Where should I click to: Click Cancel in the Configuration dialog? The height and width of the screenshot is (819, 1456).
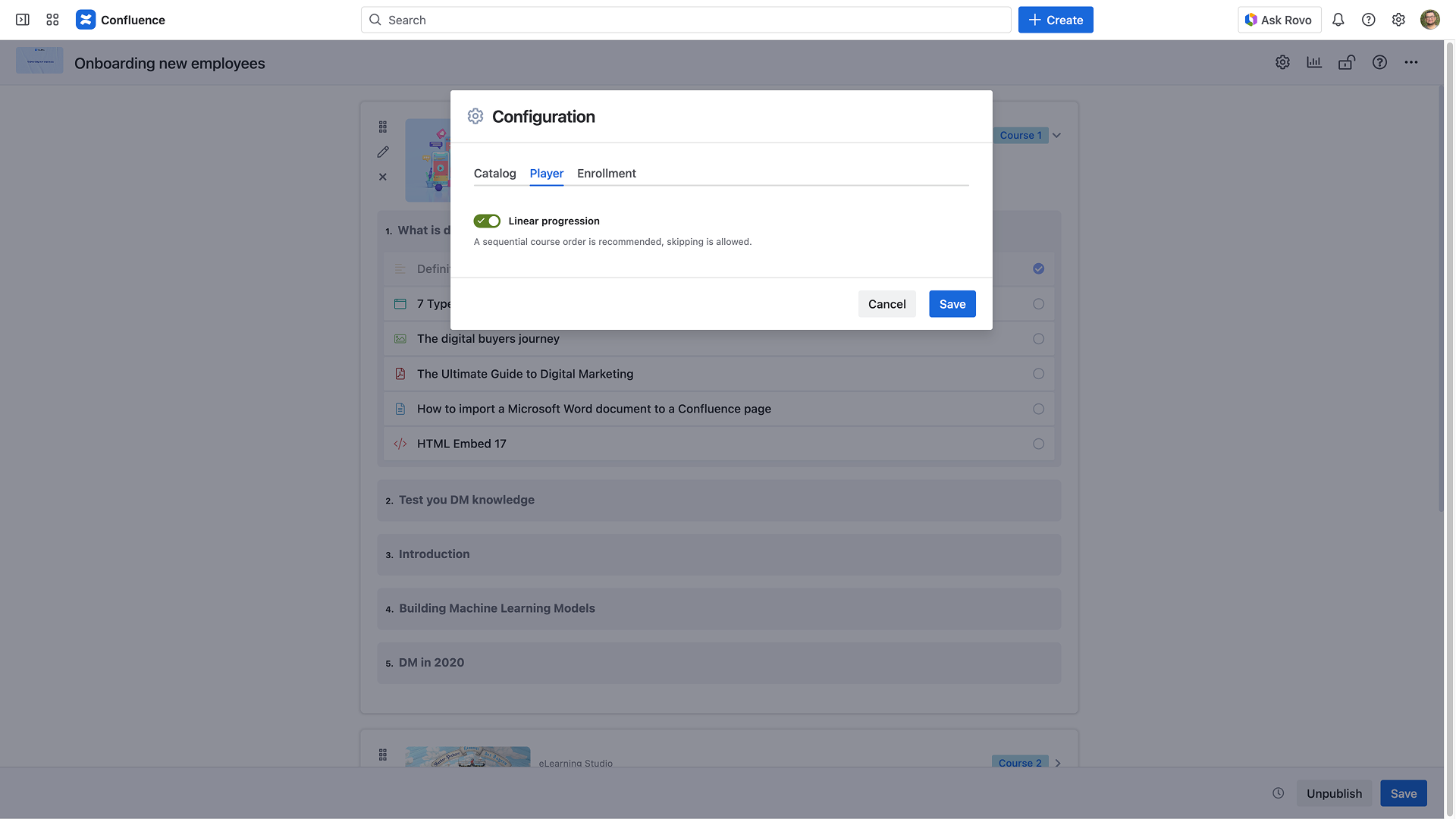pos(886,304)
